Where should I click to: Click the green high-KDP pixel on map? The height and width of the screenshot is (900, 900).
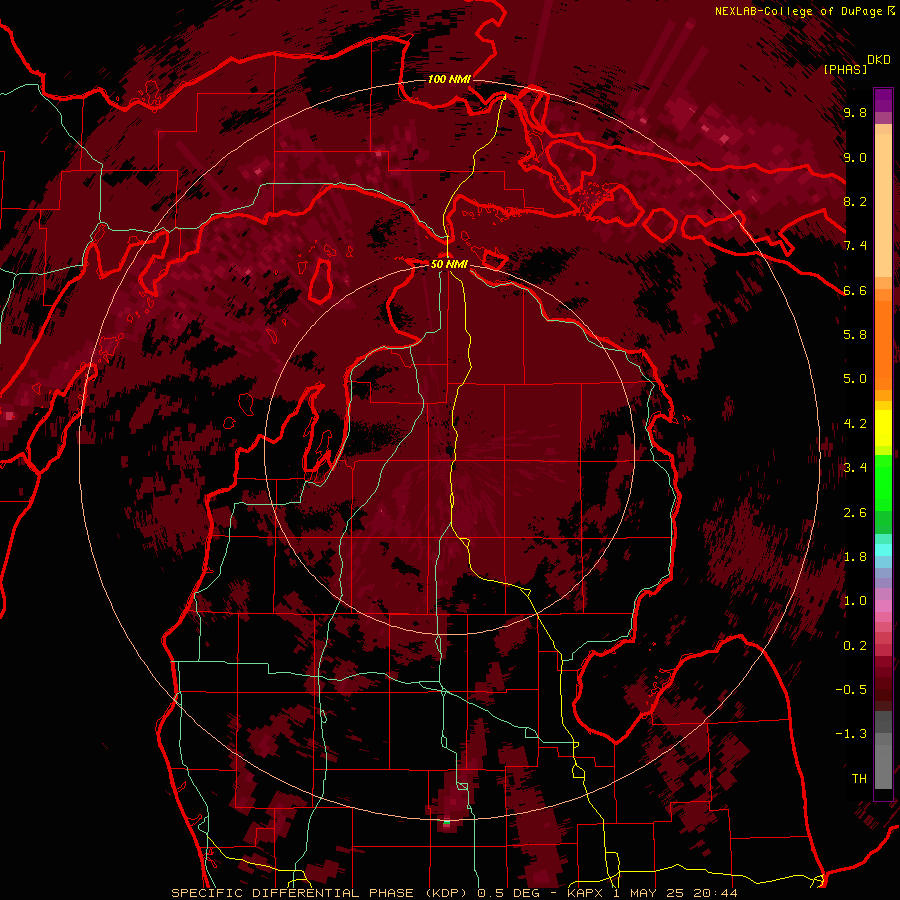[447, 823]
